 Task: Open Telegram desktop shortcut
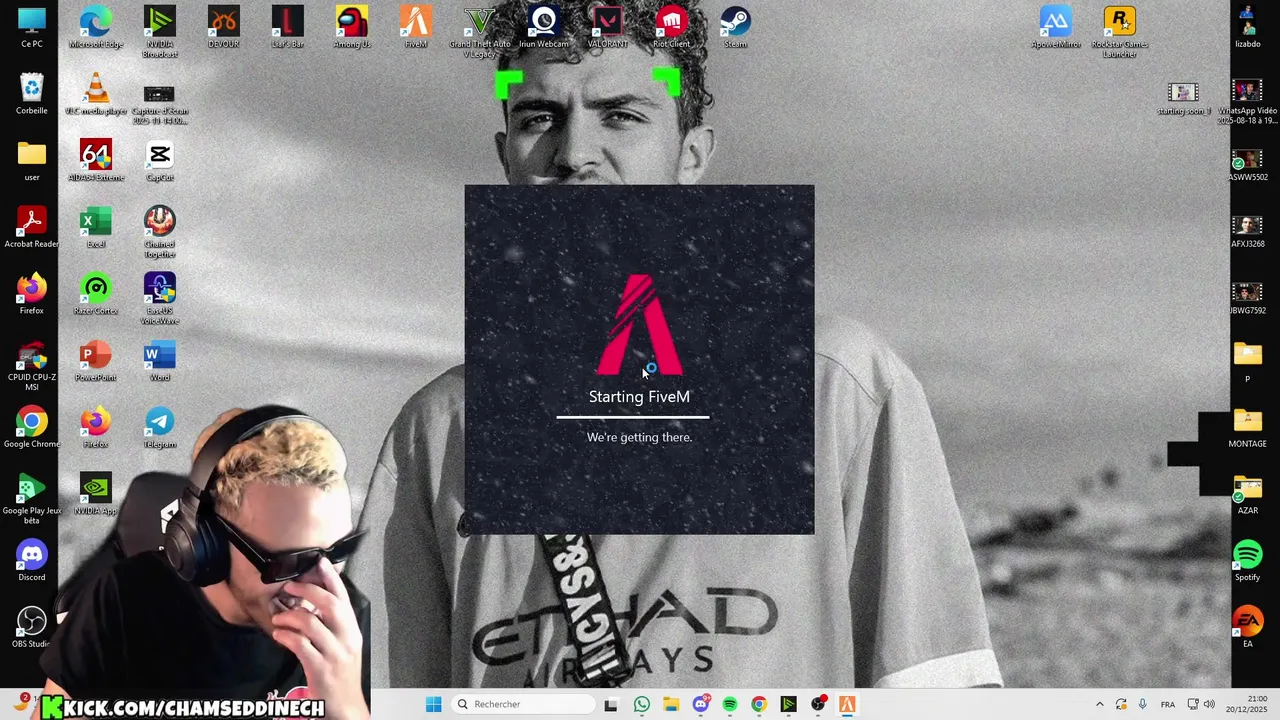click(x=159, y=428)
